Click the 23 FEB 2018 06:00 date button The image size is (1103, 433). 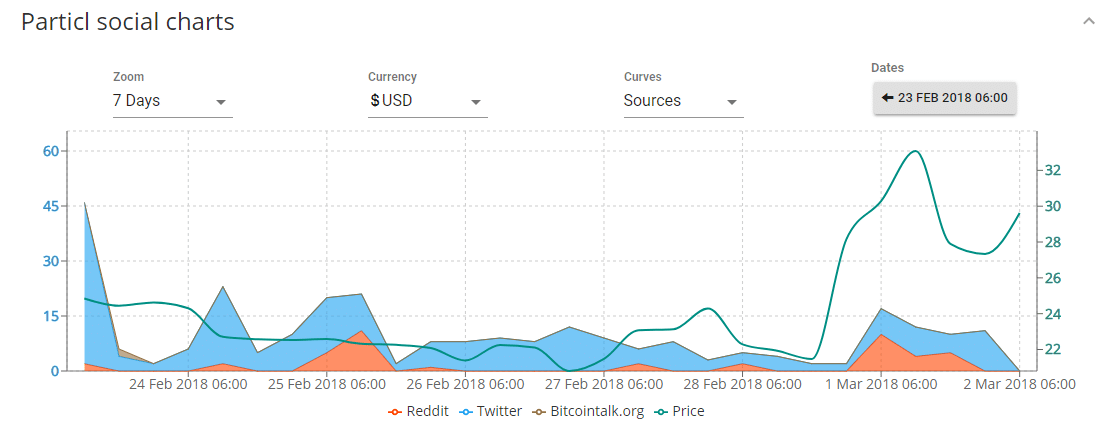(x=945, y=98)
